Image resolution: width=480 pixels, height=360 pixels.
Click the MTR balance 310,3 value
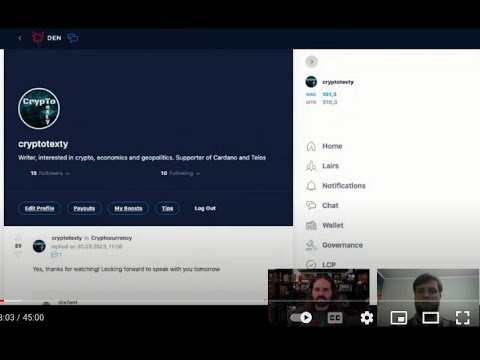click(x=330, y=102)
